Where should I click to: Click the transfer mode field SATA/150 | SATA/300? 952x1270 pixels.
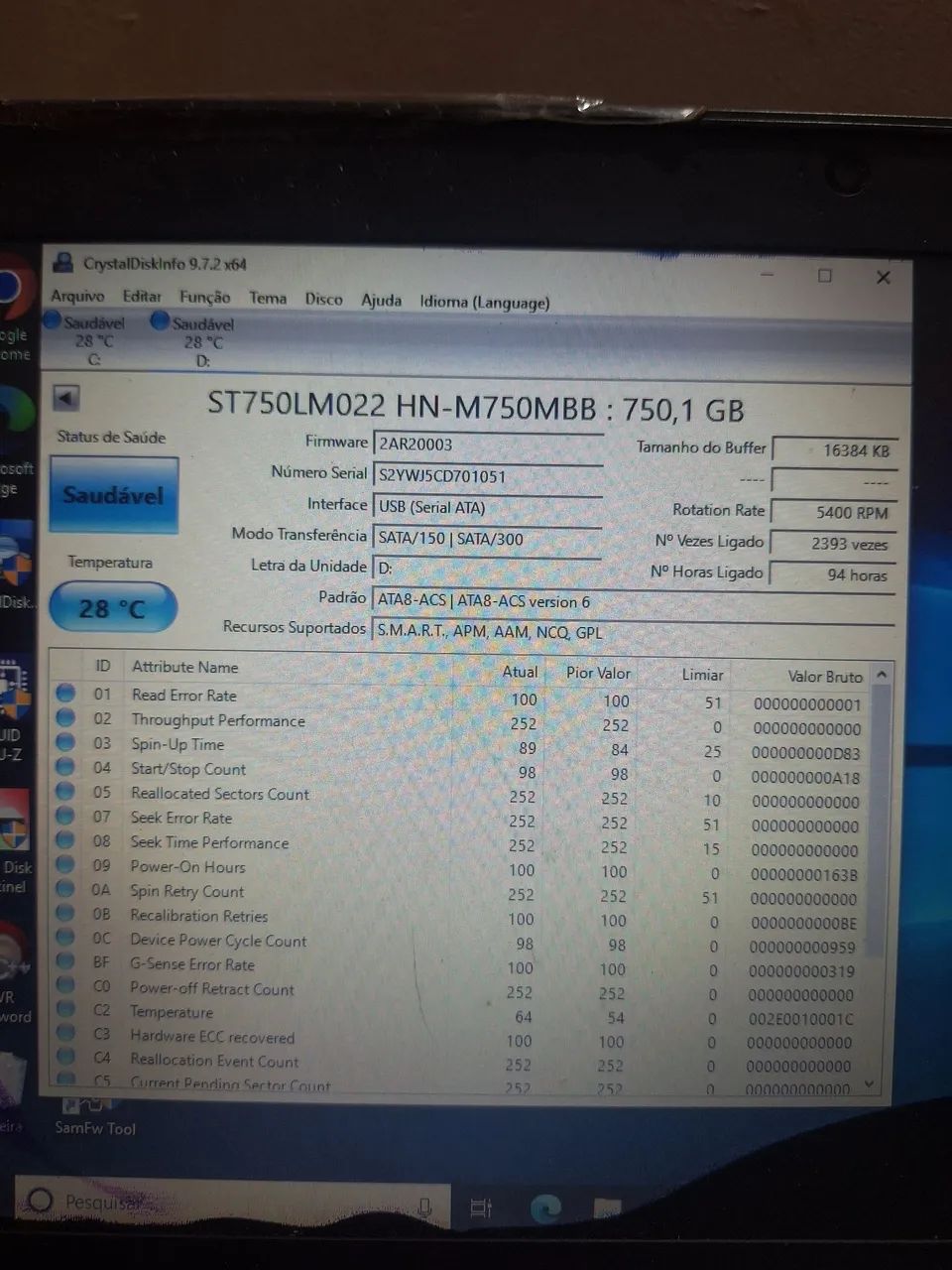point(487,539)
